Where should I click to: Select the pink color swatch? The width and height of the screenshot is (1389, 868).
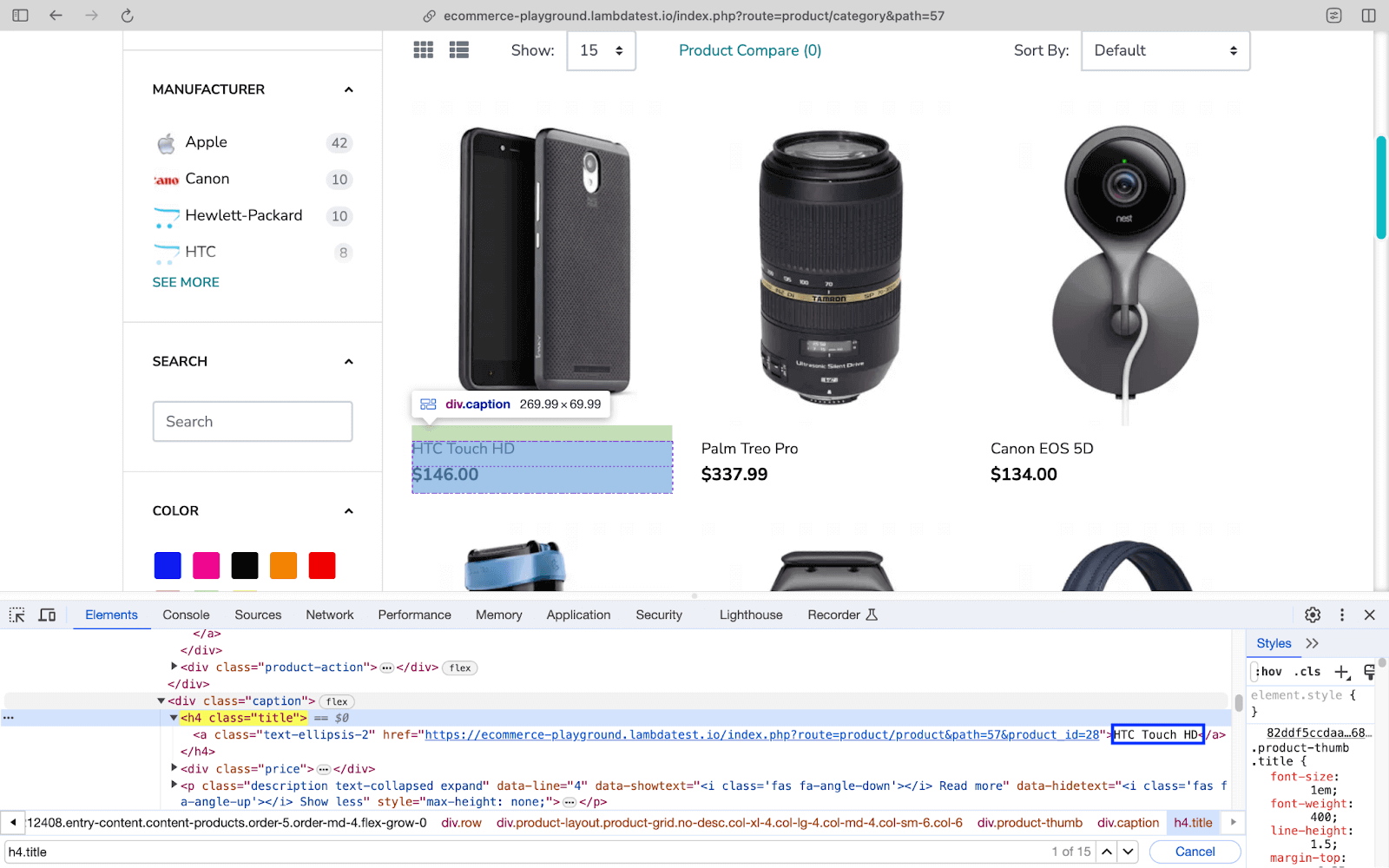click(x=206, y=566)
